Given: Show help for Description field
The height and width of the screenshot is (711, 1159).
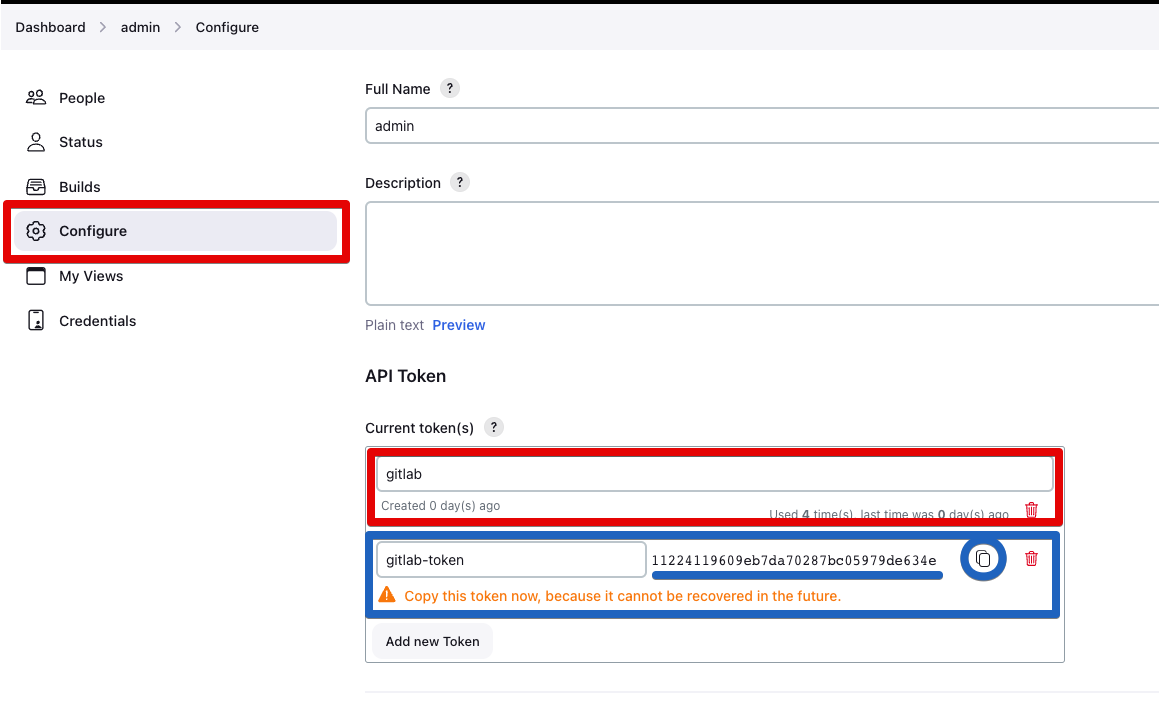Looking at the screenshot, I should pos(459,182).
